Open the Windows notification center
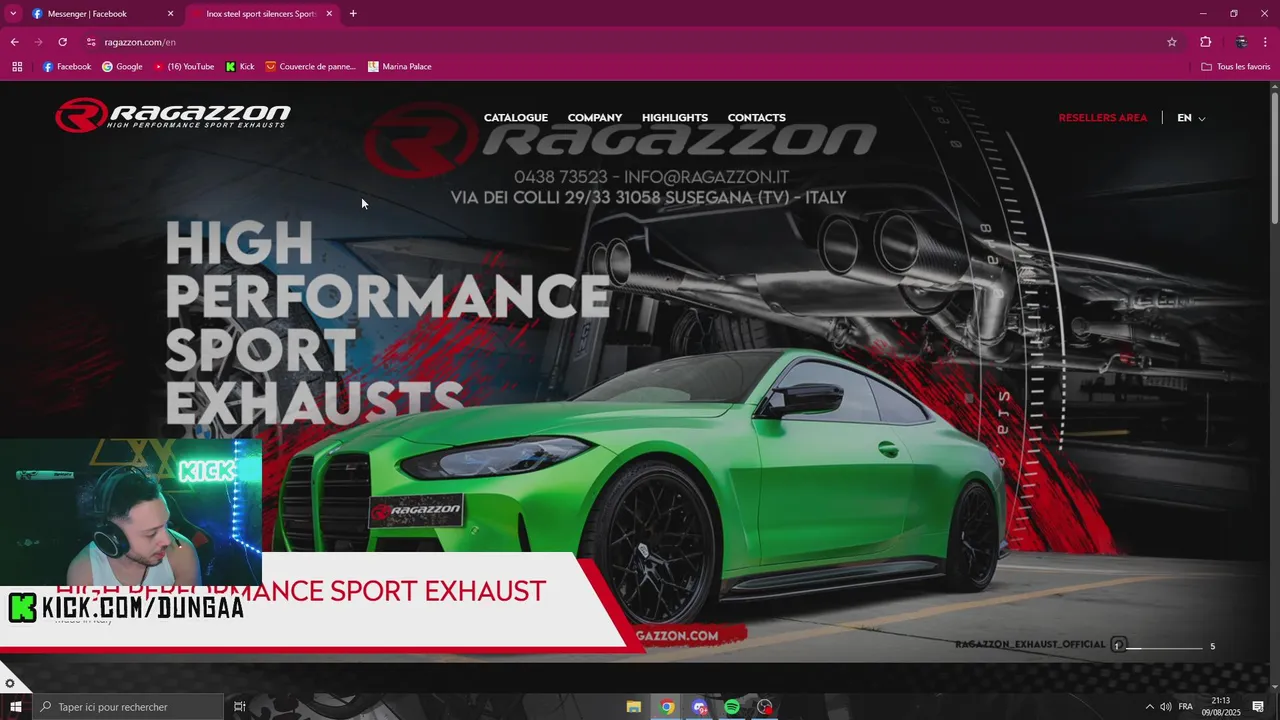Image resolution: width=1280 pixels, height=720 pixels. point(1258,707)
